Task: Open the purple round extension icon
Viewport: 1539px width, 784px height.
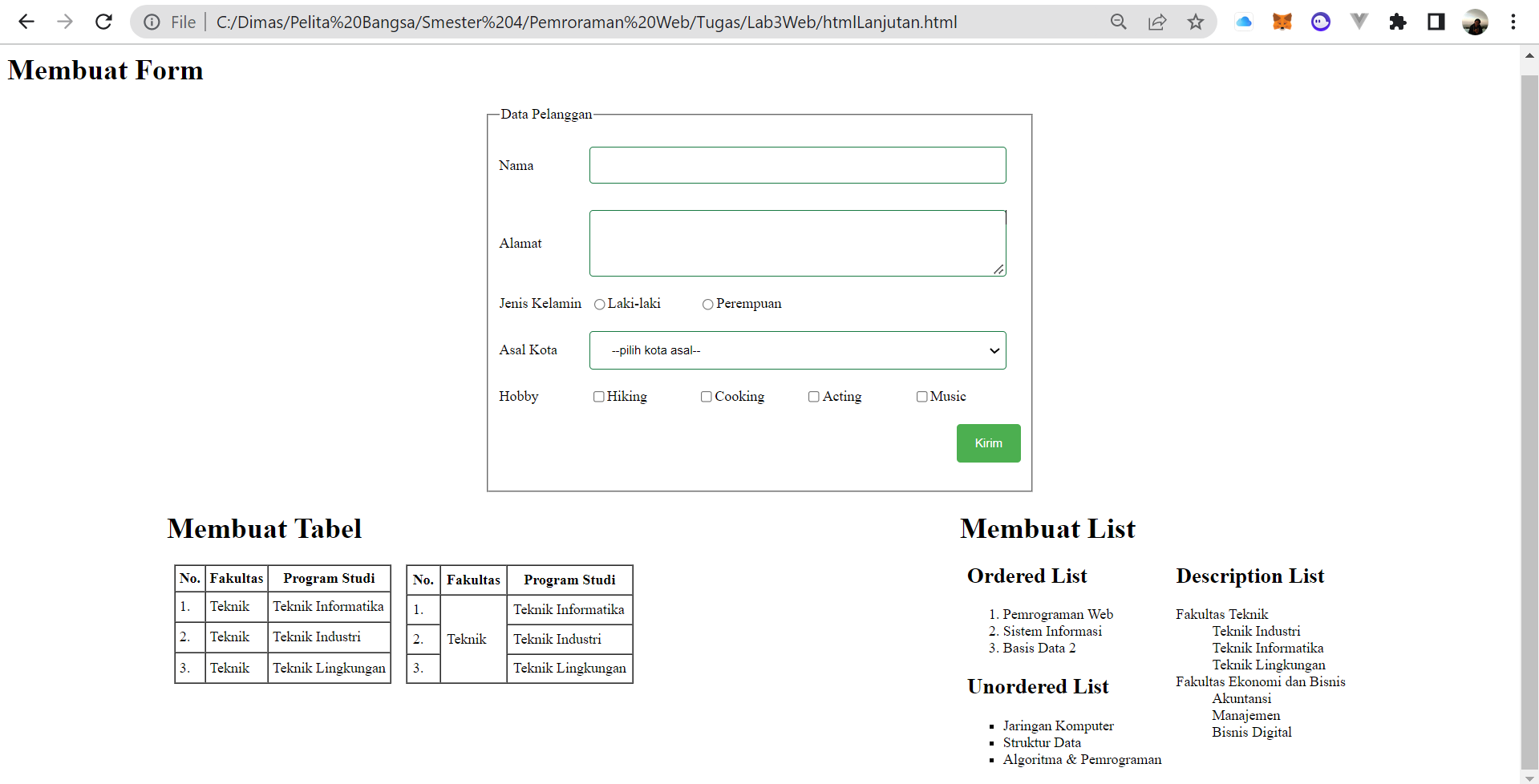Action: [x=1321, y=22]
